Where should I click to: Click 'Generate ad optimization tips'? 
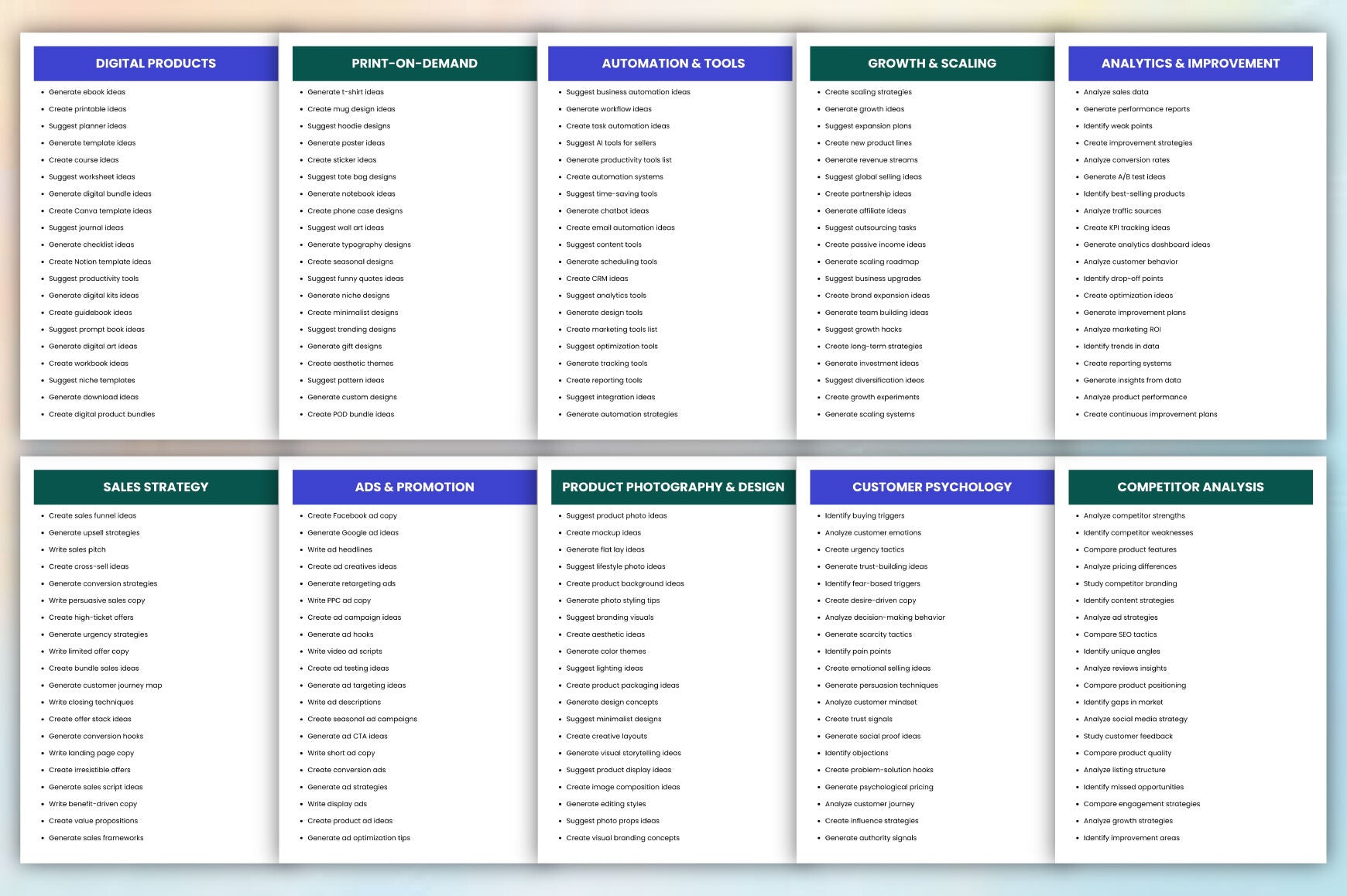coord(358,838)
